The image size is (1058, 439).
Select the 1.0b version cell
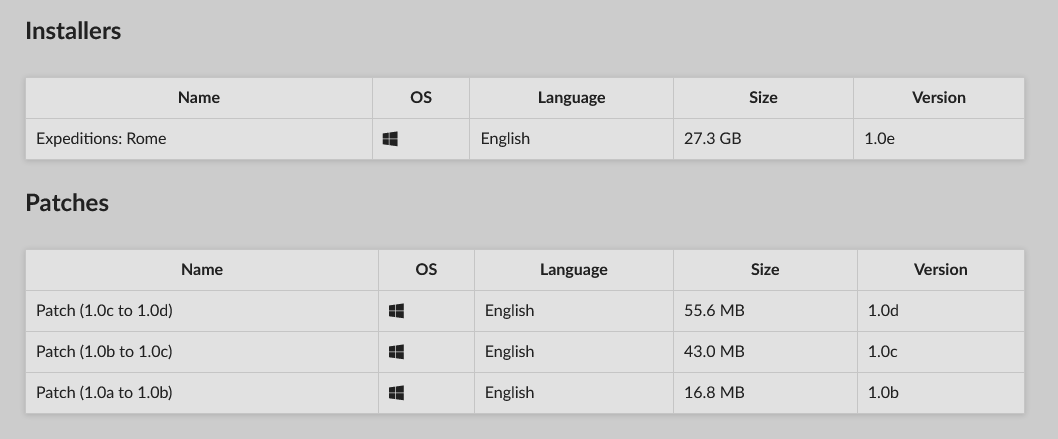pos(883,393)
